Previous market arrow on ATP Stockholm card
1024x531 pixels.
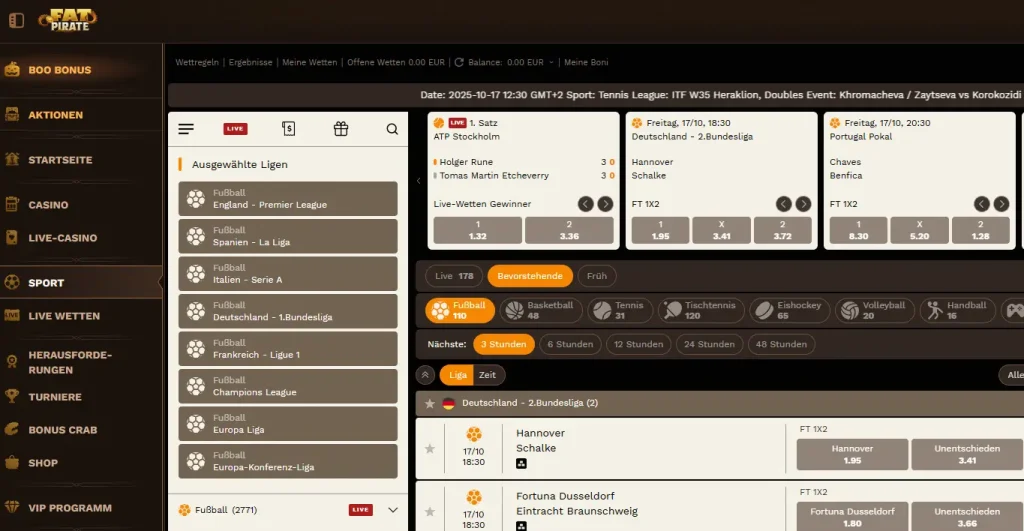click(586, 204)
